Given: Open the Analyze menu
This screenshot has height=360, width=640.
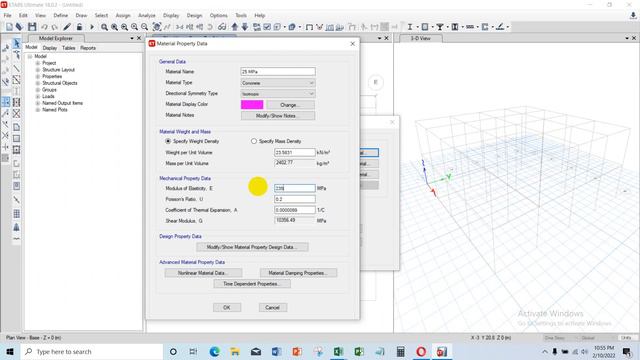Looking at the screenshot, I should [x=147, y=15].
